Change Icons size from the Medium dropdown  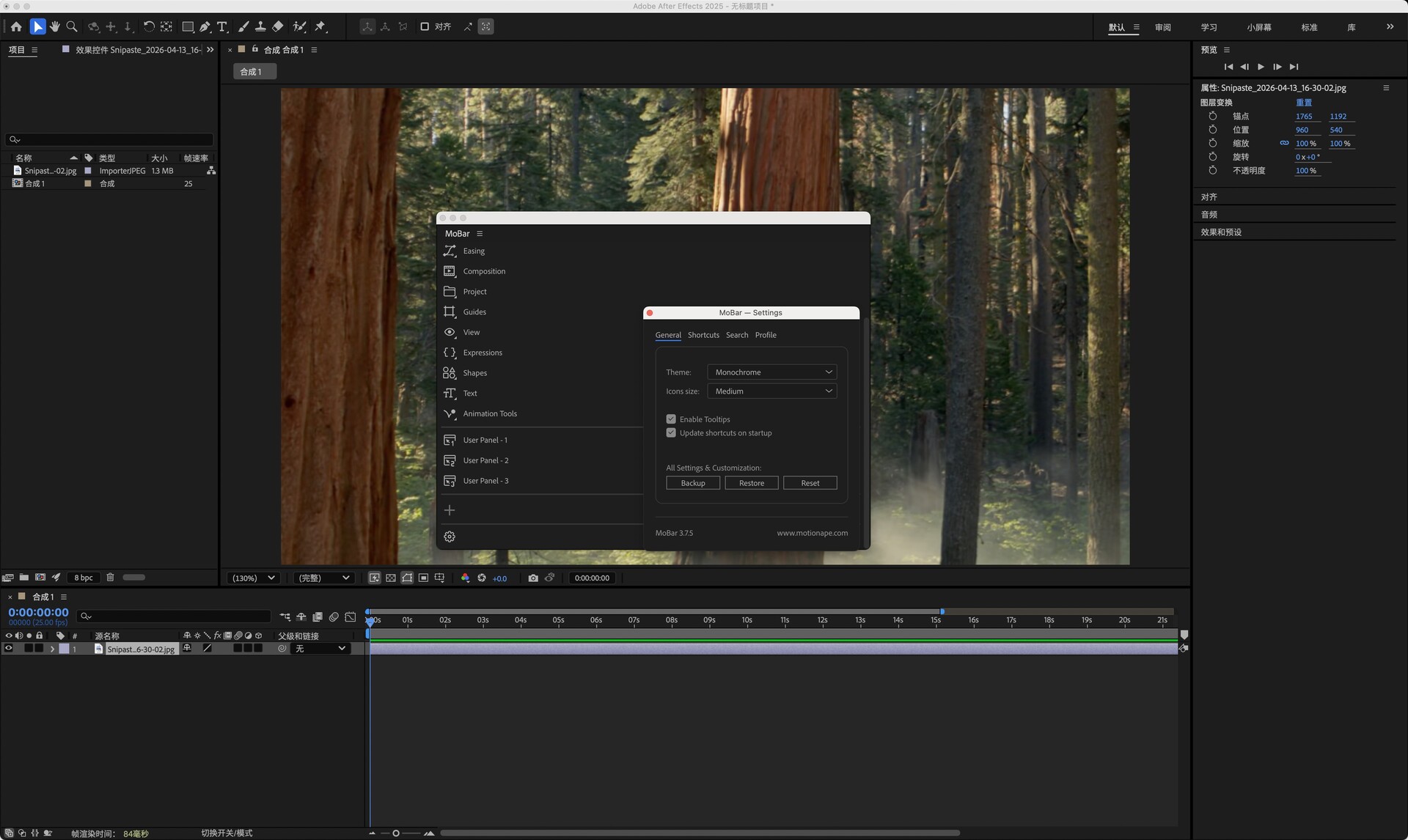coord(771,391)
